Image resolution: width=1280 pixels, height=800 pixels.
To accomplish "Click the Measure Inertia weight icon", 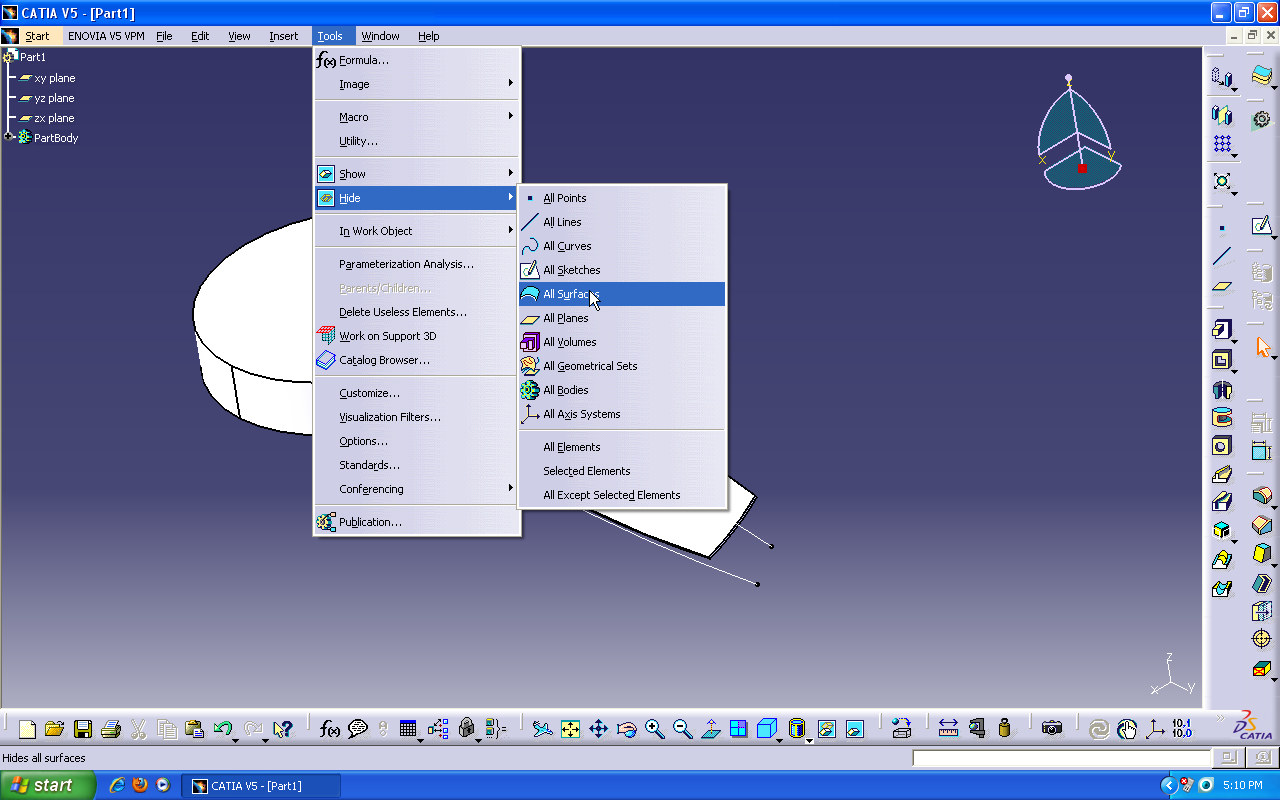I will point(1005,729).
